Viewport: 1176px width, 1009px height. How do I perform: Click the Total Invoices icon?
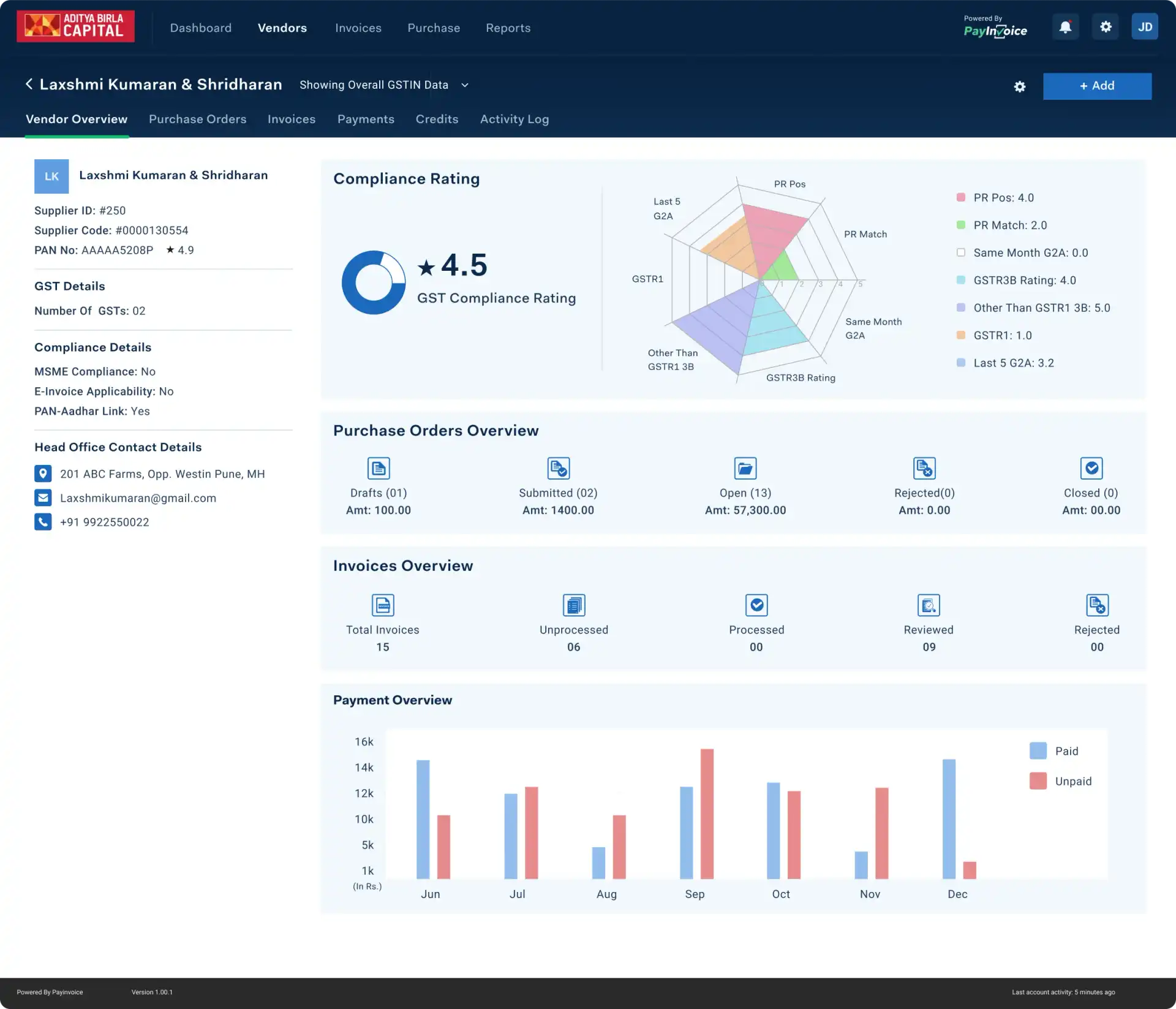383,605
